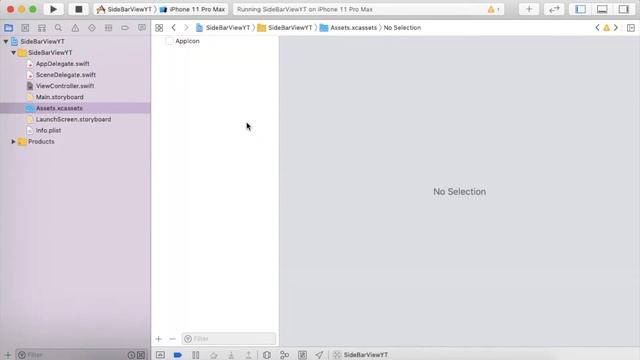Hide the debug area from the debug bar
Screen dimensions: 640x360
160,355
